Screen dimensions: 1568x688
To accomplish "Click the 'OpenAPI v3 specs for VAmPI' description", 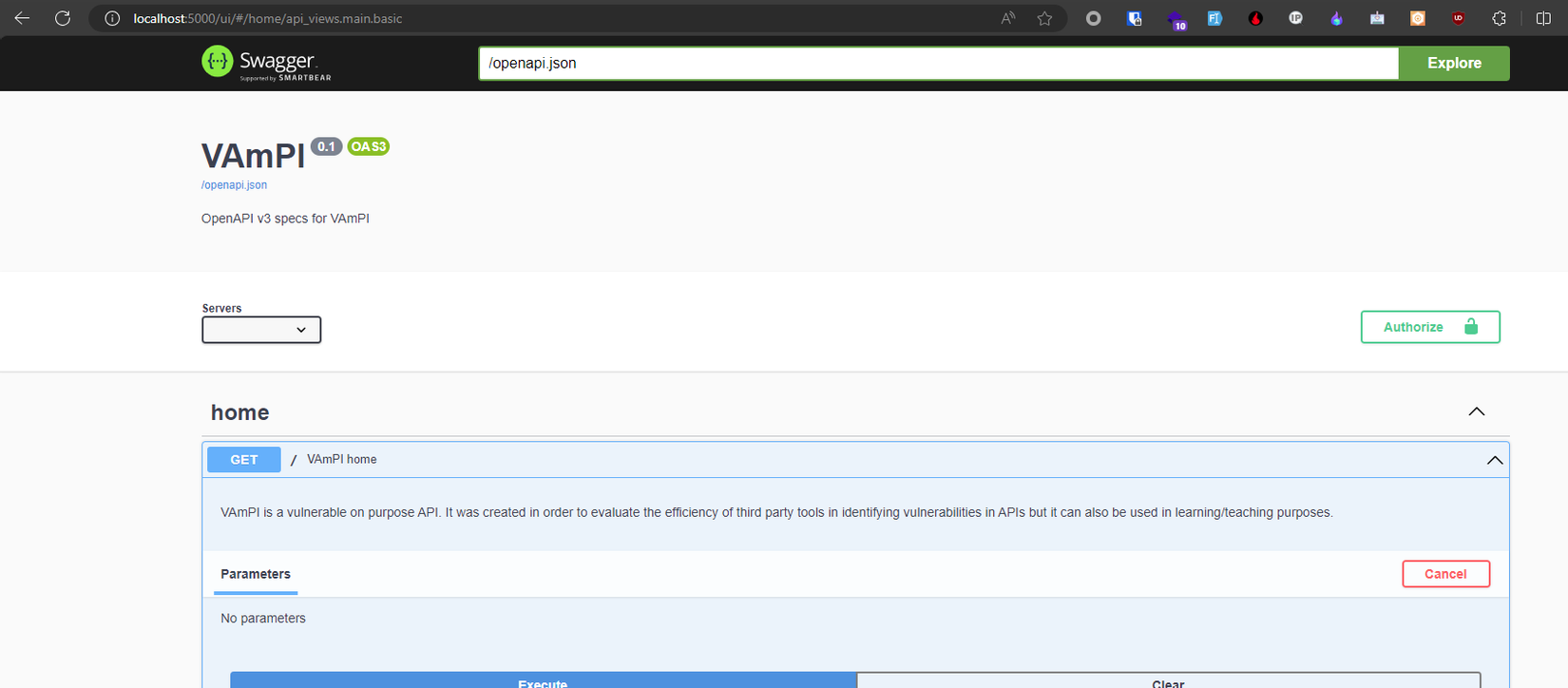I will pos(285,219).
